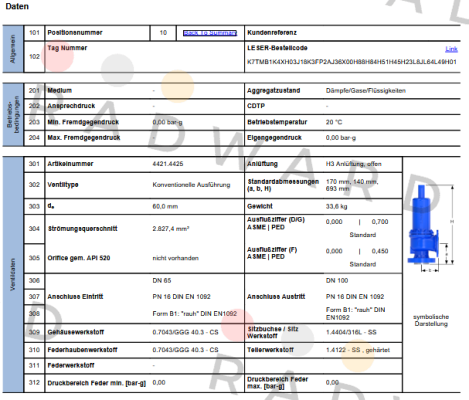
Task: Click Gehäusewerkstoff value '0.7043/GGG 40.3 - CS'
Action: pyautogui.click(x=185, y=332)
